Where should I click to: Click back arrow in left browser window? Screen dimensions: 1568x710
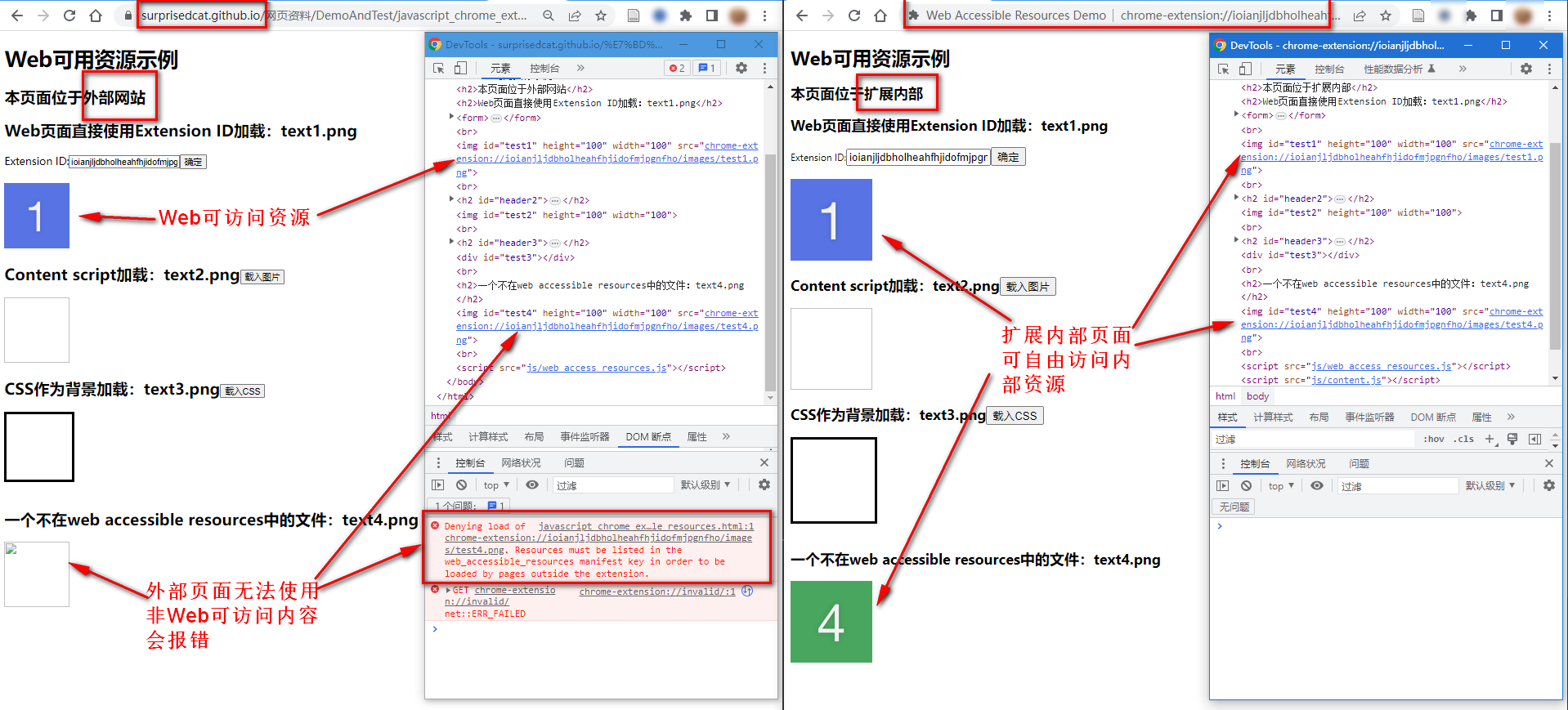(x=17, y=16)
